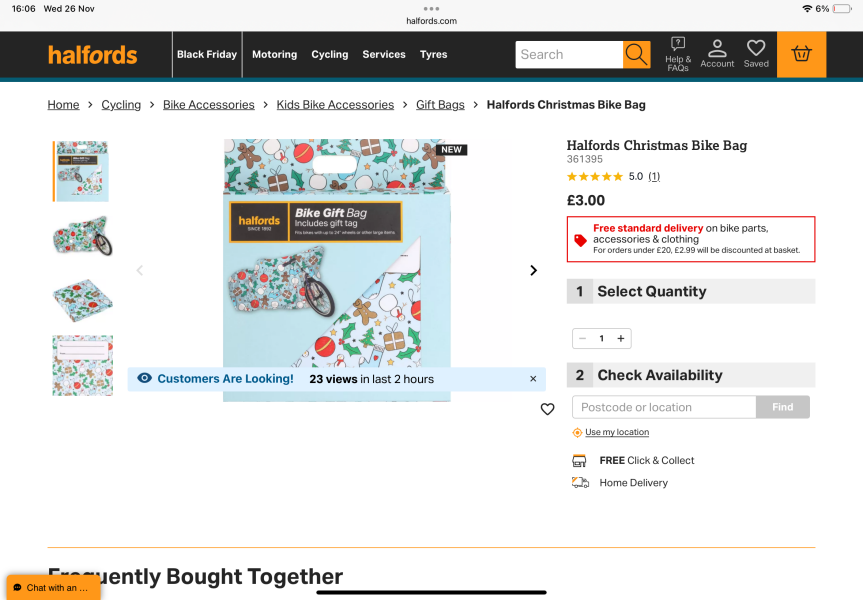Click the Find availability button
The width and height of the screenshot is (863, 600).
[x=783, y=407]
